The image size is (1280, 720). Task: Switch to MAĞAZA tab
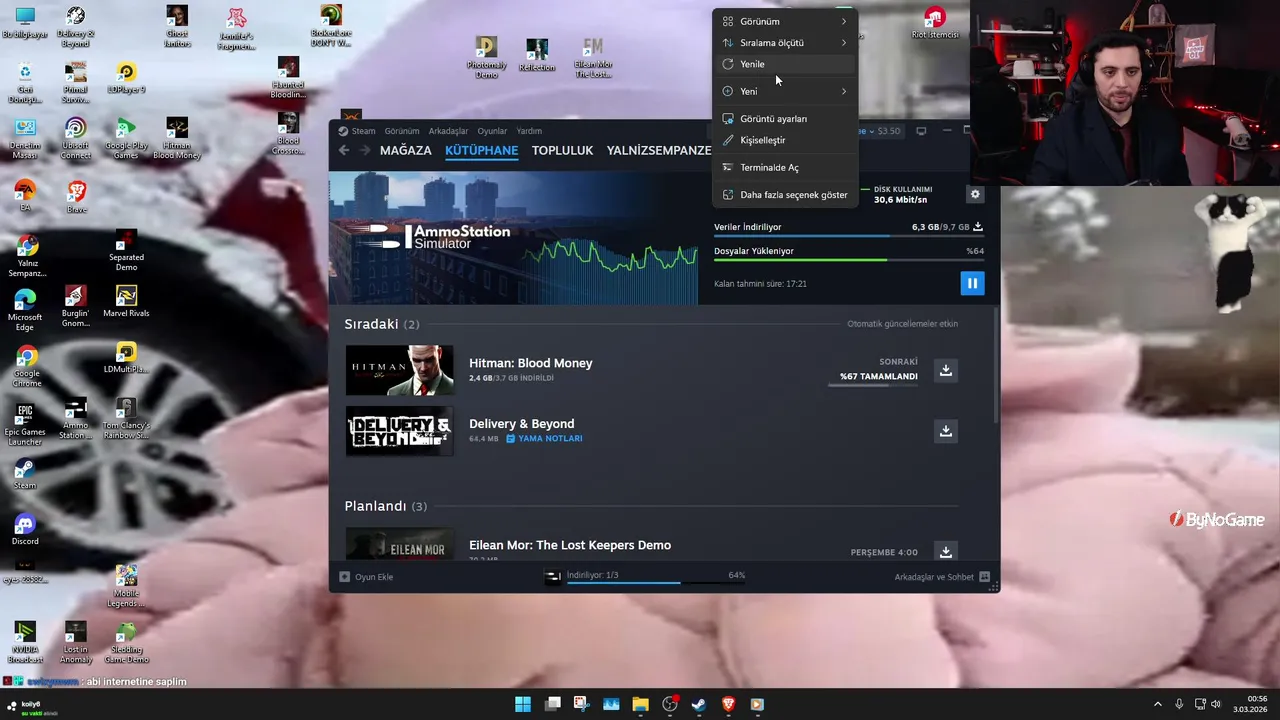click(x=406, y=150)
